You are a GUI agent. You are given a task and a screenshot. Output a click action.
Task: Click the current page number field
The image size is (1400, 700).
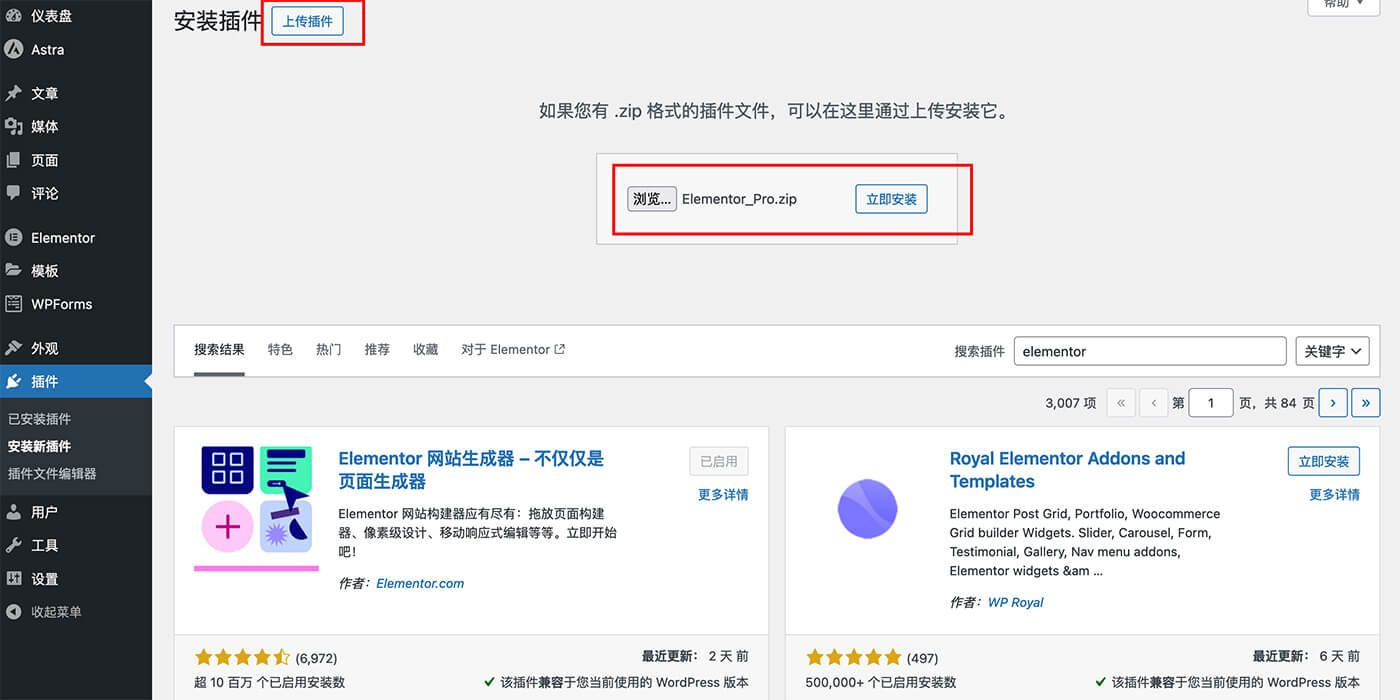pos(1211,403)
